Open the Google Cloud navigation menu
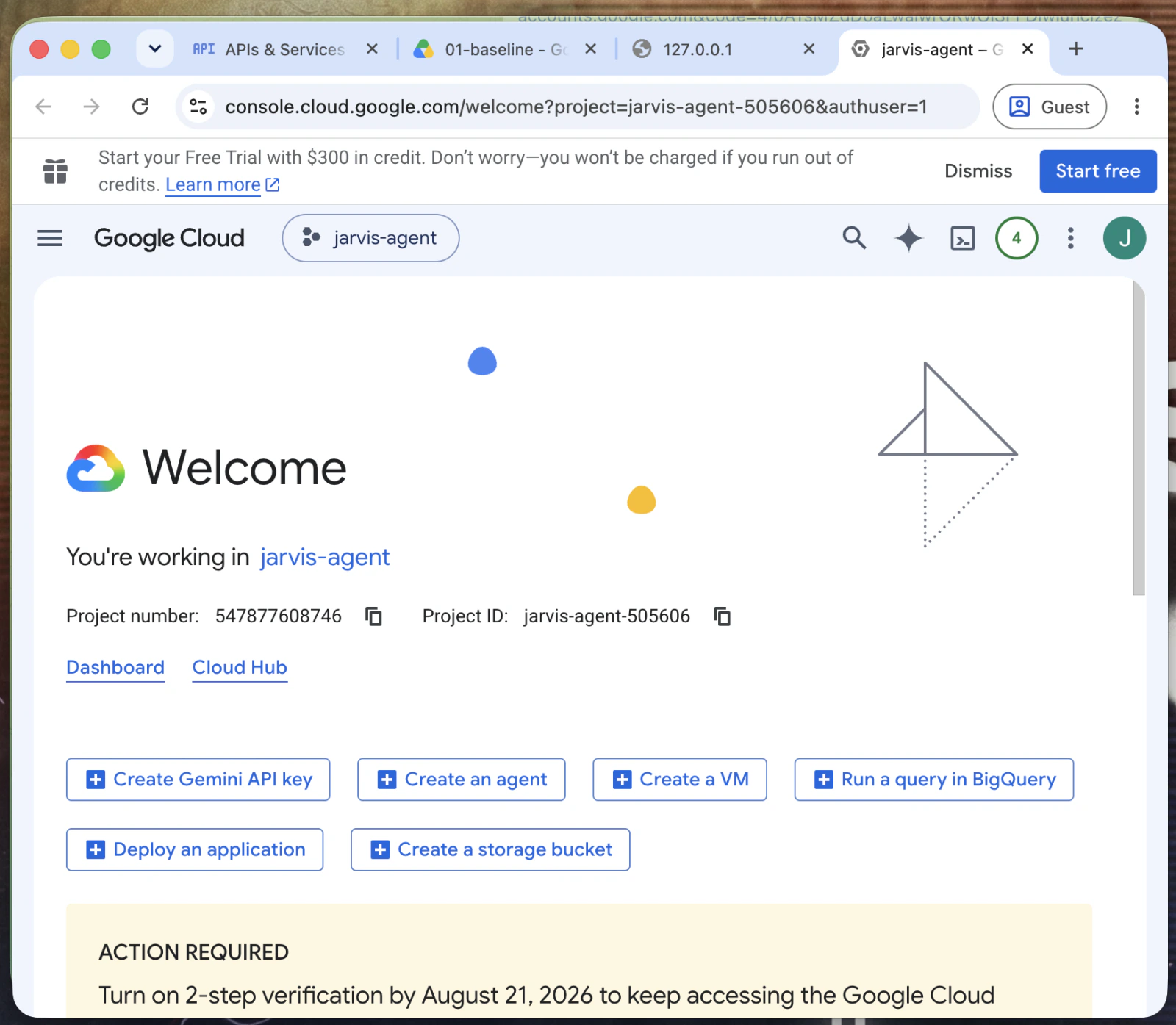This screenshot has width=1176, height=1025. click(x=50, y=238)
